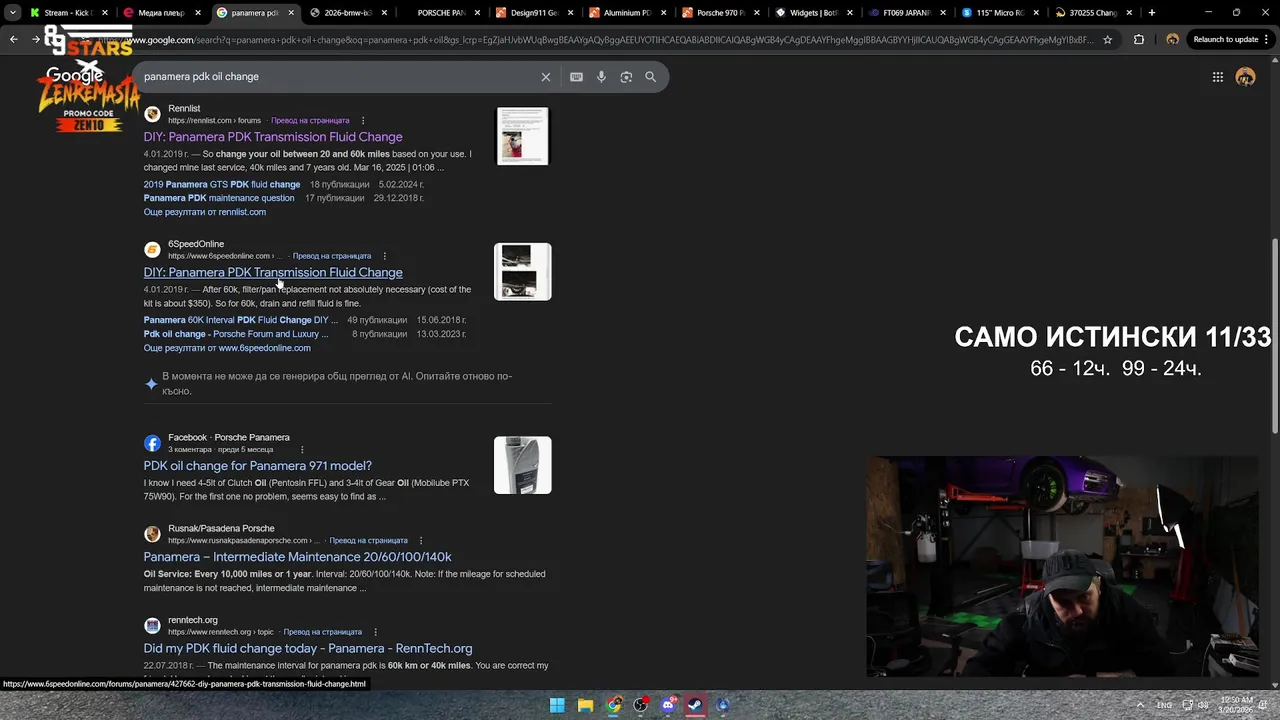This screenshot has width=1280, height=720.
Task: Open the on-screen keyboard icon in search bar
Action: tap(576, 77)
